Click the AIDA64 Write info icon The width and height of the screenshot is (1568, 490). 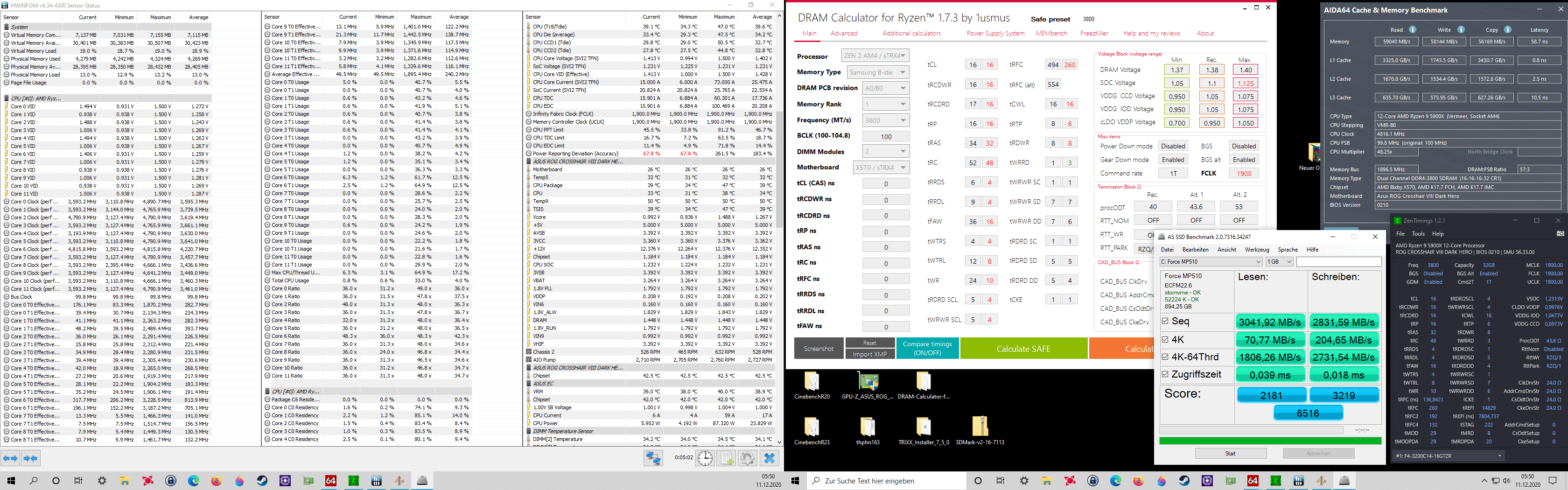click(x=1460, y=29)
